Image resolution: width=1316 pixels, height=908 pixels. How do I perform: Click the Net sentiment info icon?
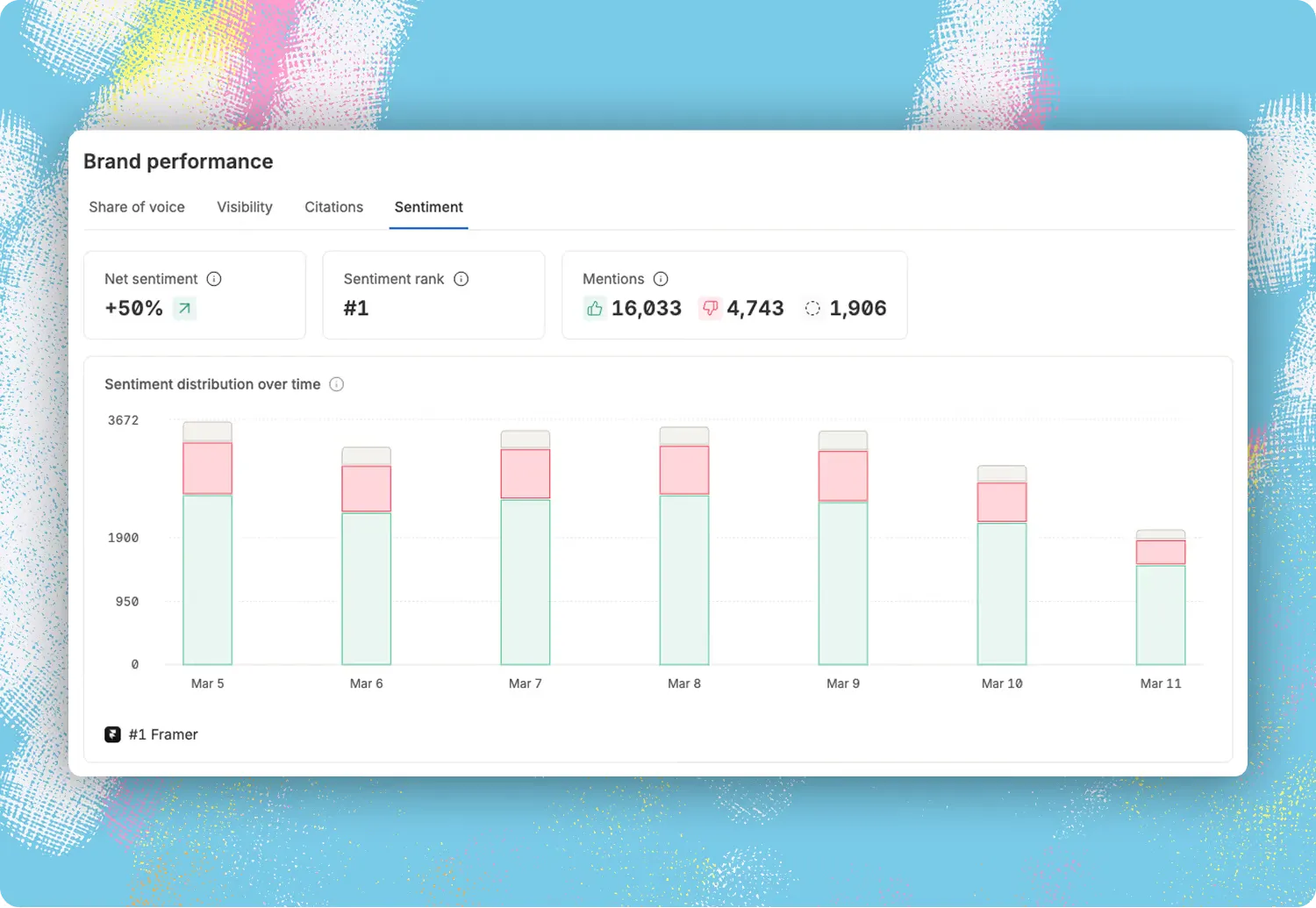214,279
